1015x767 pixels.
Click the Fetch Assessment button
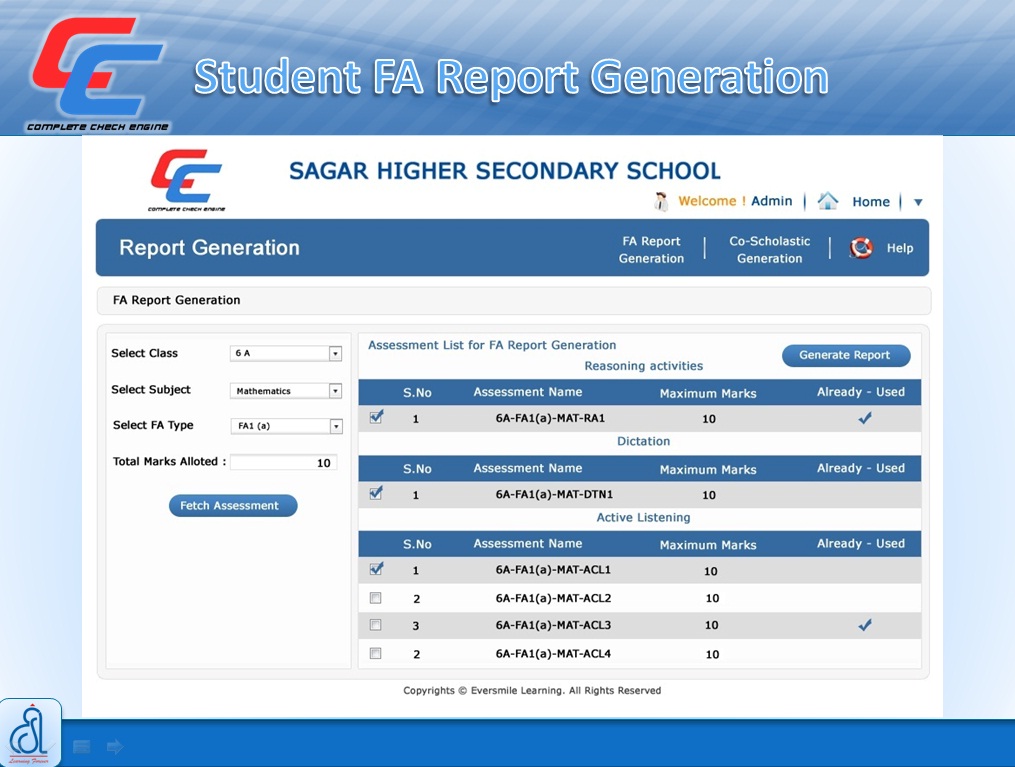coord(233,506)
